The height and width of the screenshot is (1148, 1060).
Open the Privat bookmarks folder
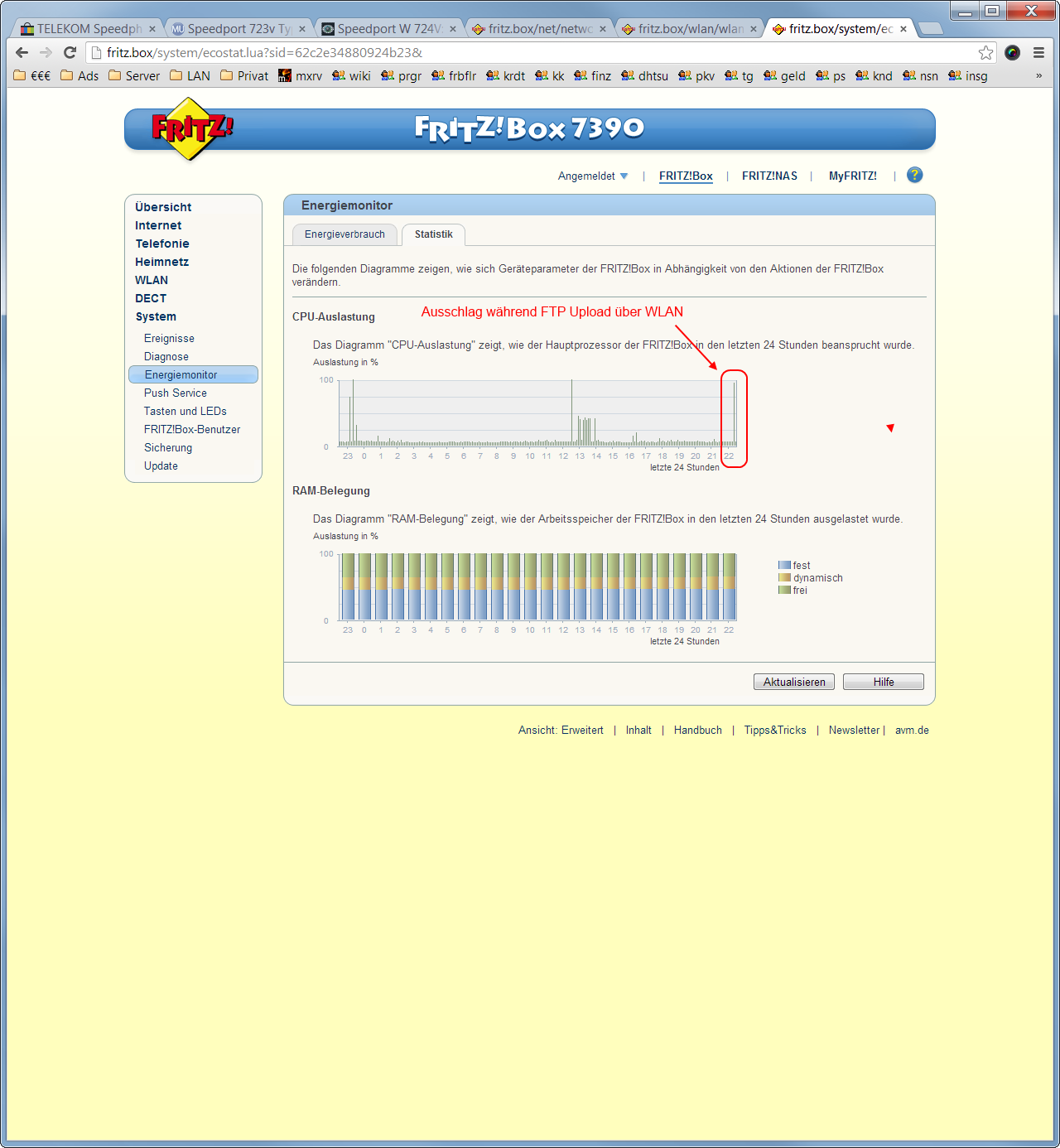point(244,75)
